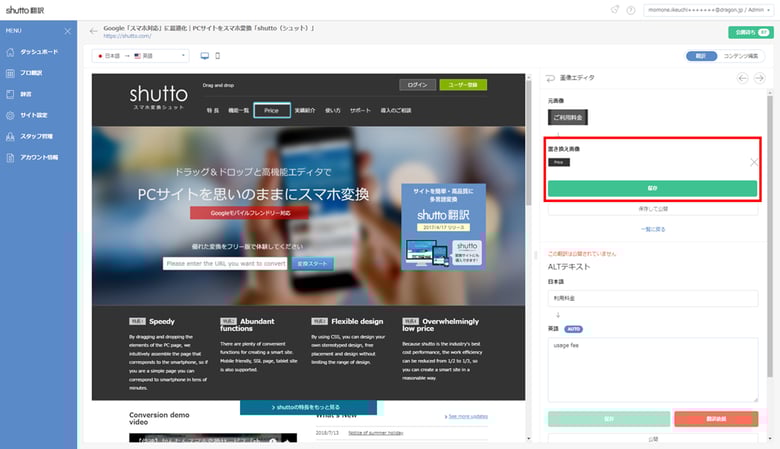Open the help question mark icon
The height and width of the screenshot is (449, 780).
(x=631, y=10)
